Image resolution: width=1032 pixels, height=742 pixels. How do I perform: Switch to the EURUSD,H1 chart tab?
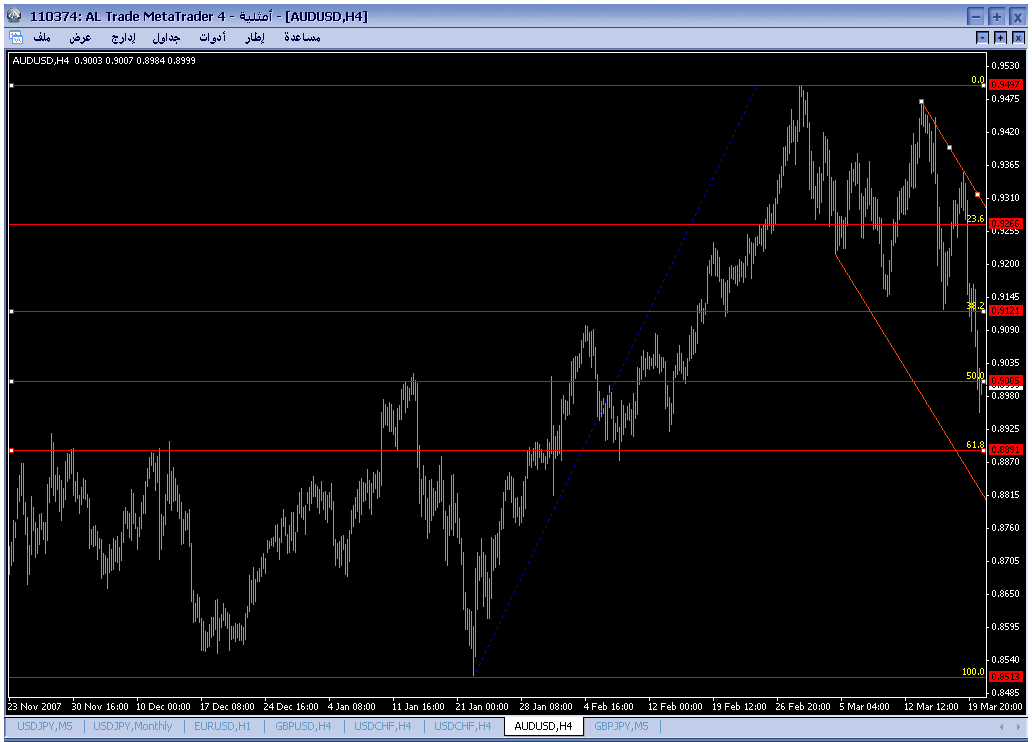(222, 726)
